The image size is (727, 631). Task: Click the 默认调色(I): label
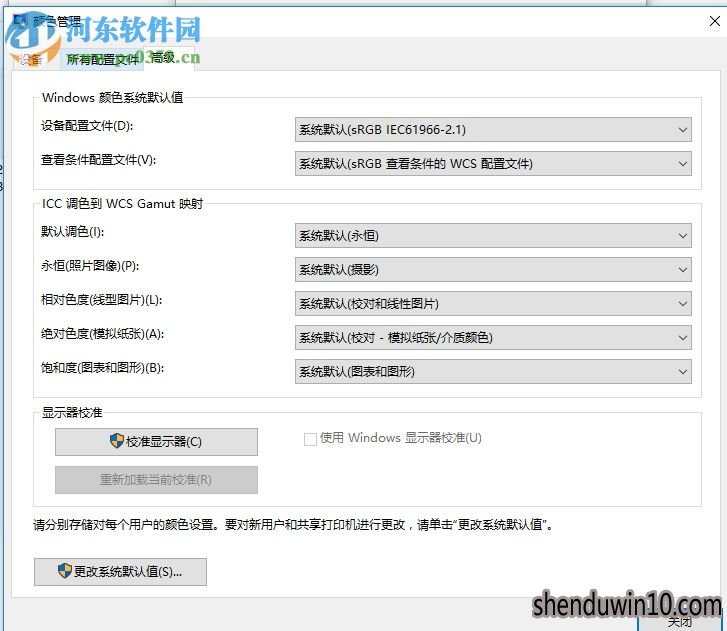(72, 231)
